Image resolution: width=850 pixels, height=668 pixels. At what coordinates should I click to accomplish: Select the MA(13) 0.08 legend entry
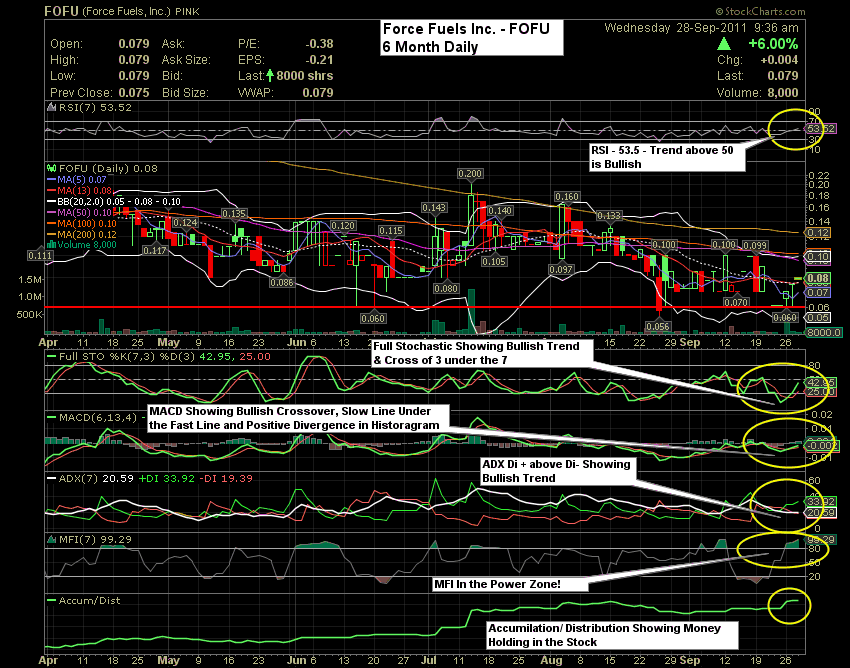(79, 190)
